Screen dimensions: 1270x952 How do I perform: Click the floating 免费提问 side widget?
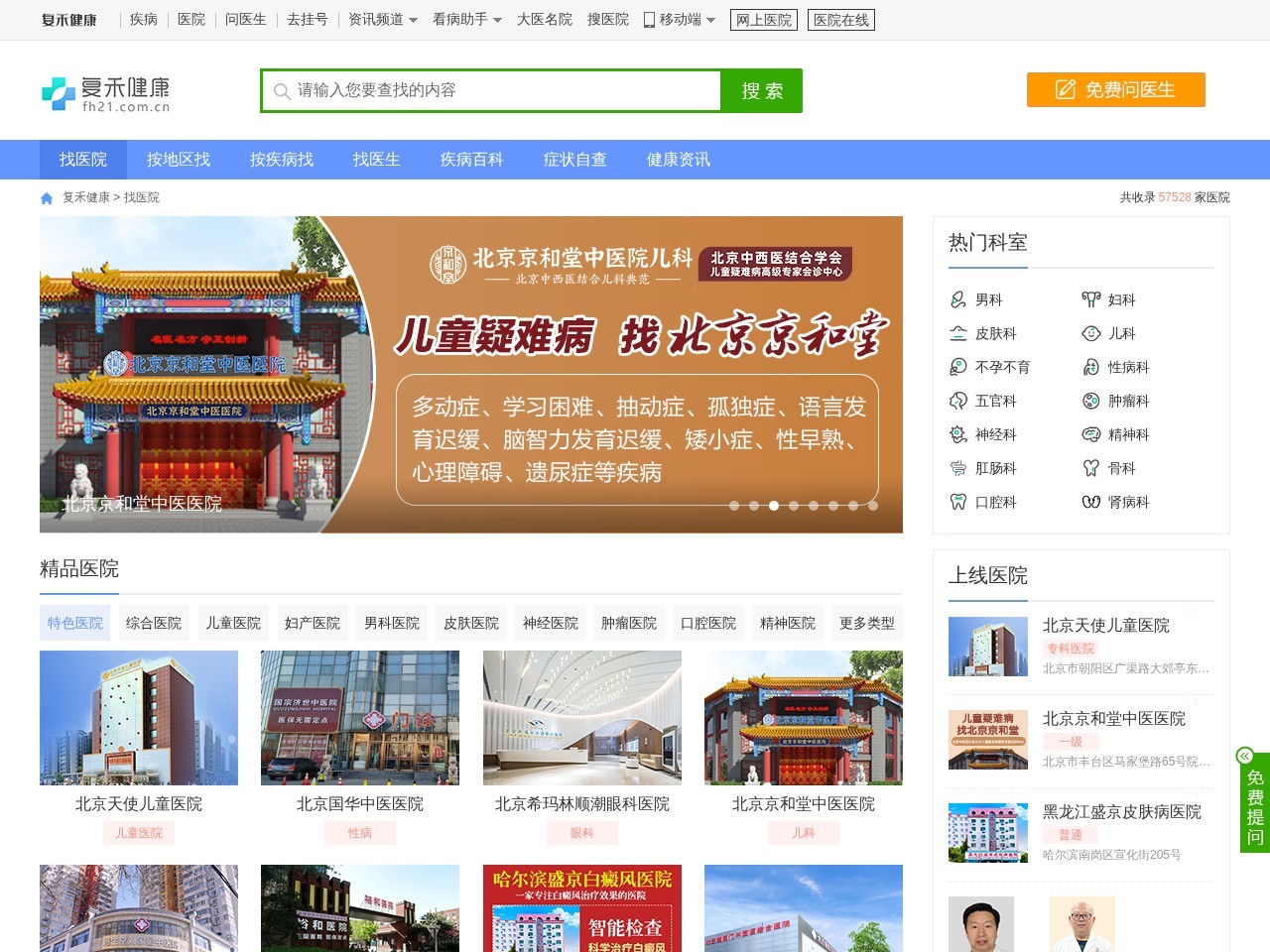(1254, 803)
